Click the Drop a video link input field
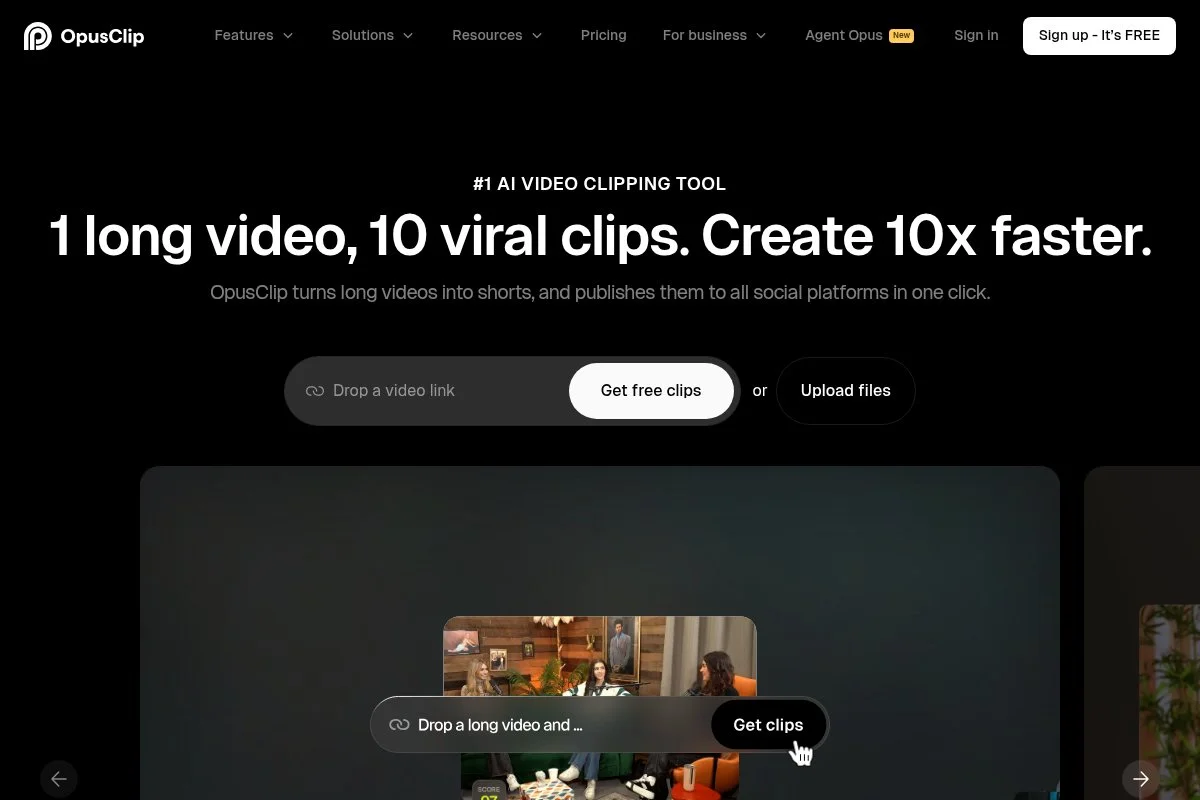Screen dimensions: 1200x800 pyautogui.click(x=430, y=390)
